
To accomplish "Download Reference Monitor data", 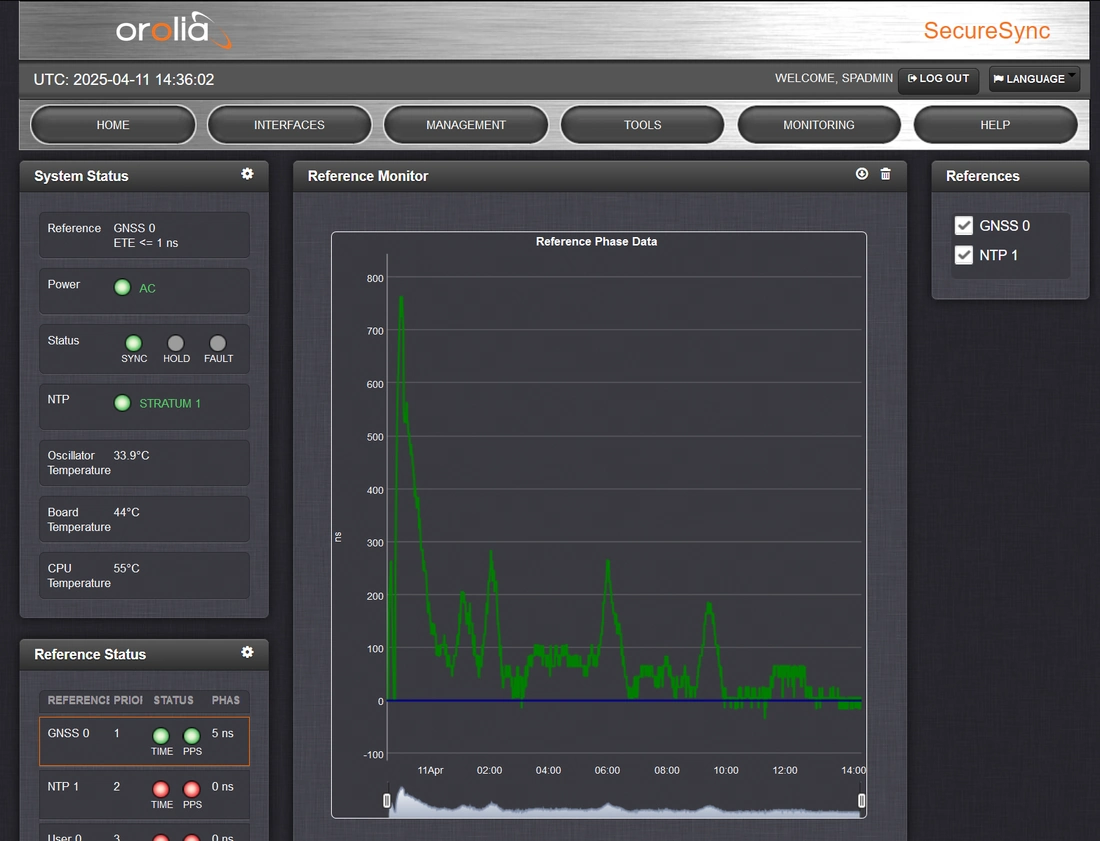I will (862, 174).
